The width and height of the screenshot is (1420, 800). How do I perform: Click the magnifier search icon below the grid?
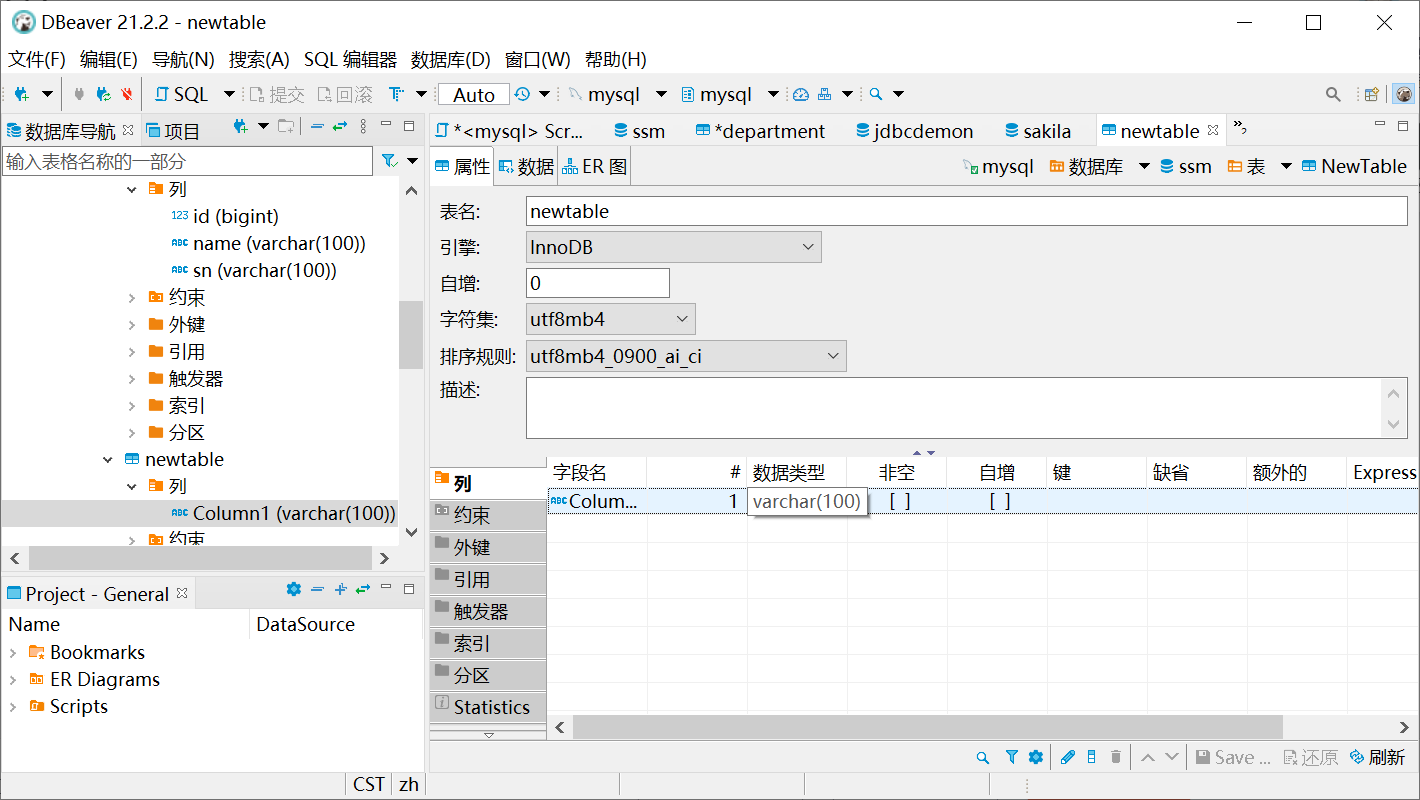(982, 757)
